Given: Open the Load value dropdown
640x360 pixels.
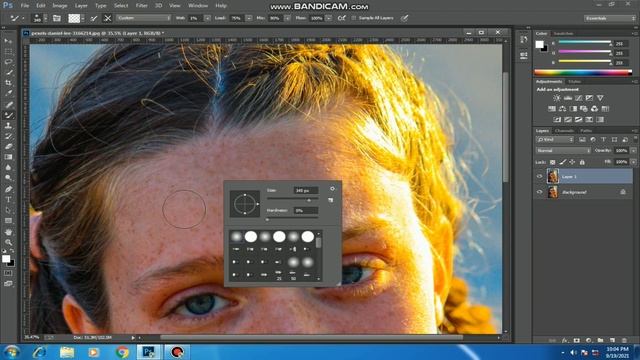Looking at the screenshot, I should pos(249,18).
